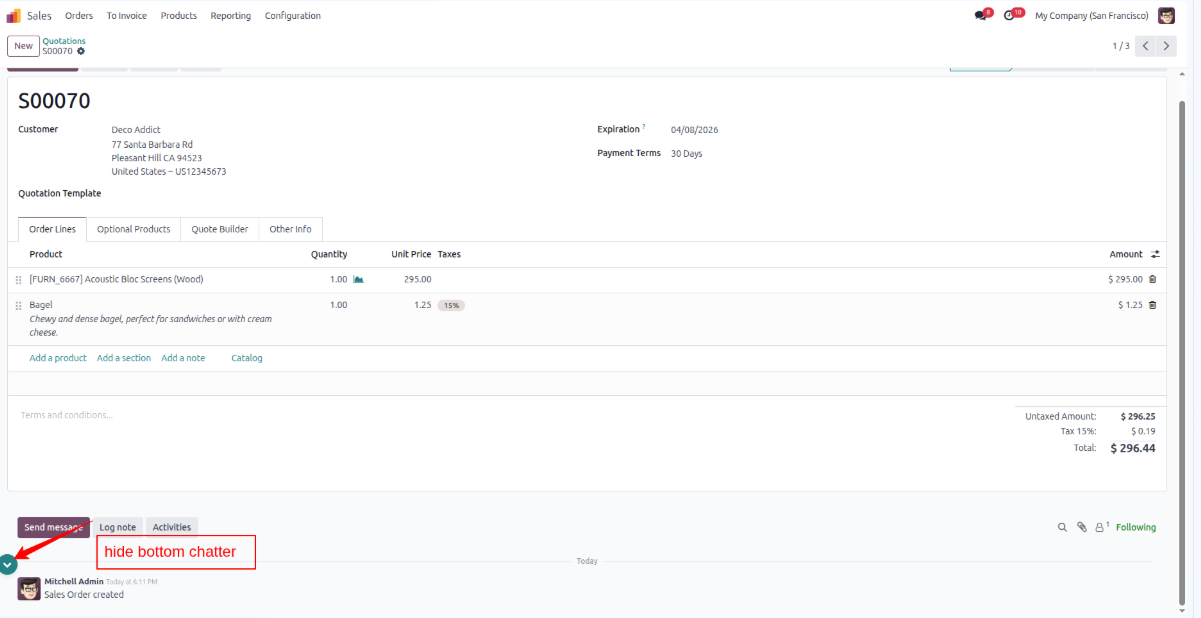Switch to the Optional Products tab
The width and height of the screenshot is (1201, 618).
point(134,229)
